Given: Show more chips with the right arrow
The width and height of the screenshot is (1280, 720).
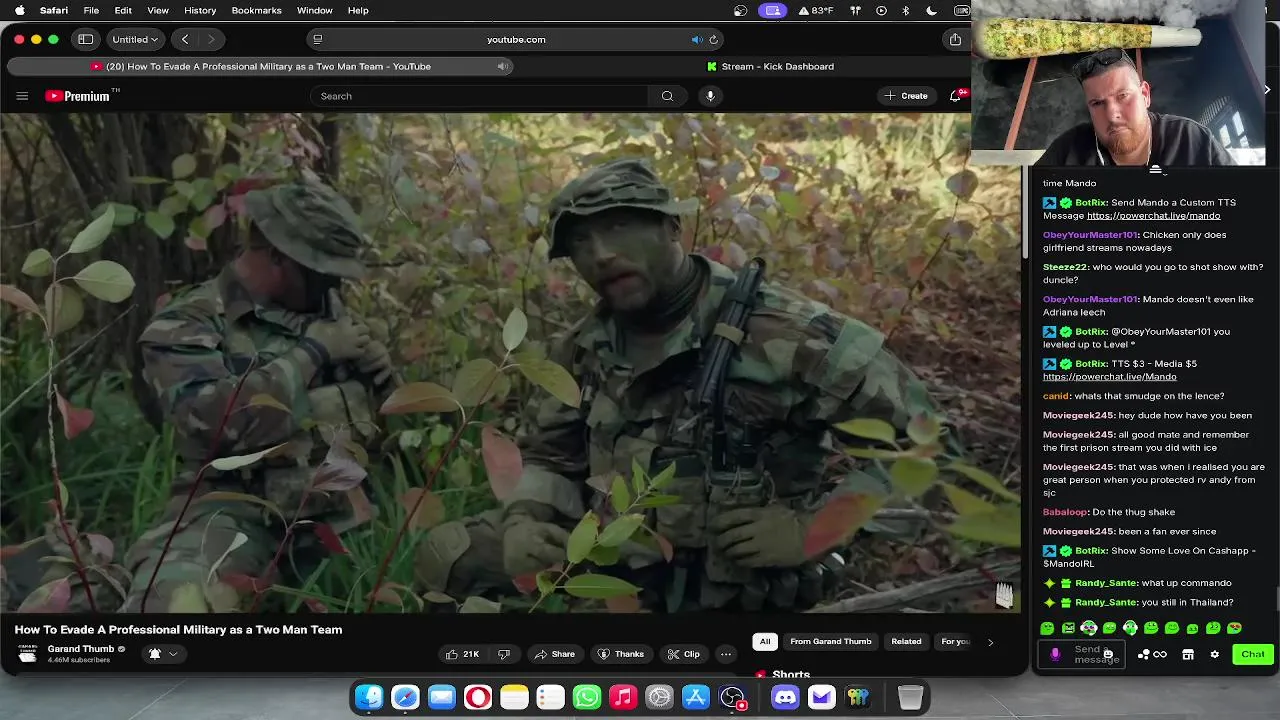Looking at the screenshot, I should 990,642.
